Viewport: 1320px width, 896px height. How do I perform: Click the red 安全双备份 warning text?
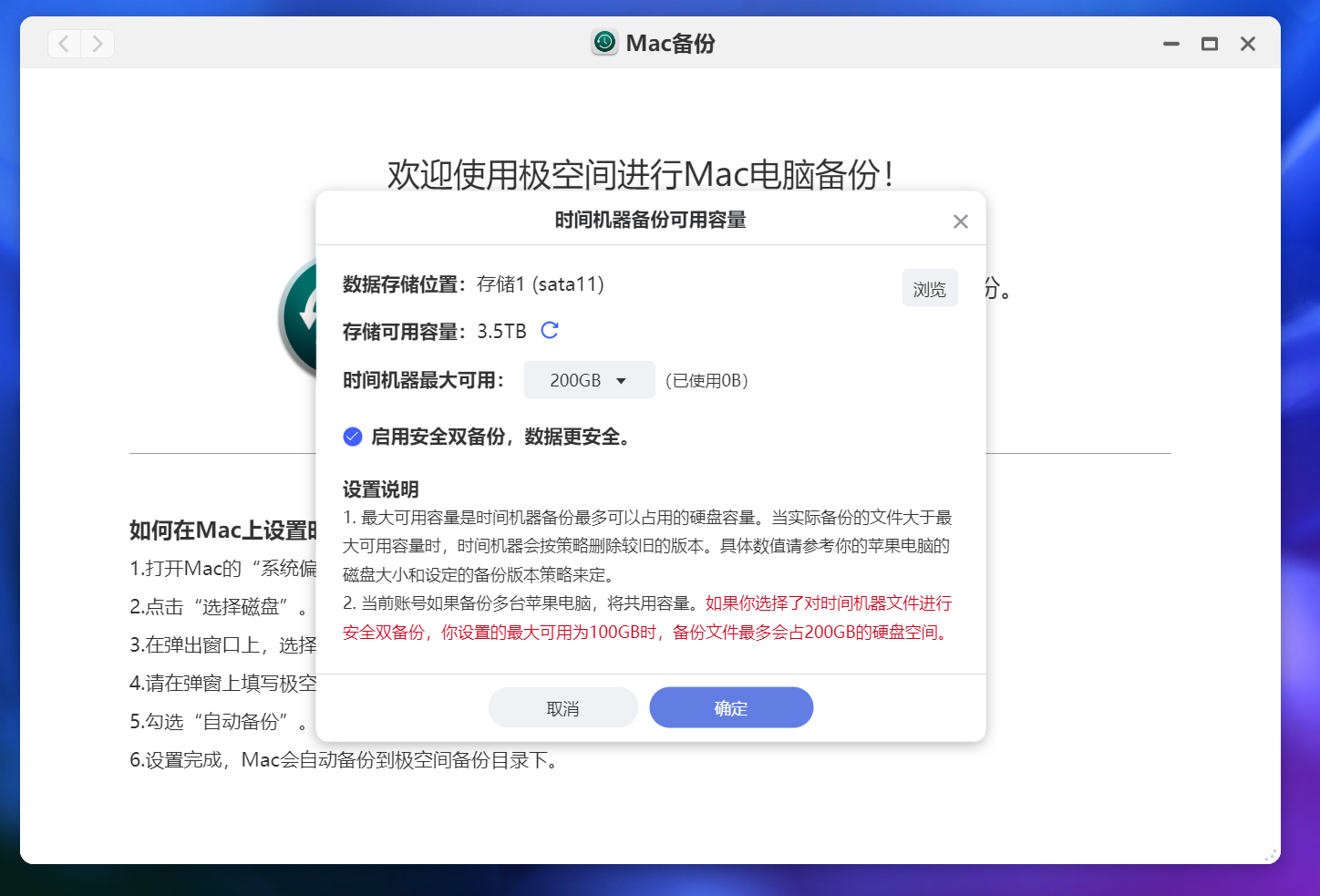647,618
